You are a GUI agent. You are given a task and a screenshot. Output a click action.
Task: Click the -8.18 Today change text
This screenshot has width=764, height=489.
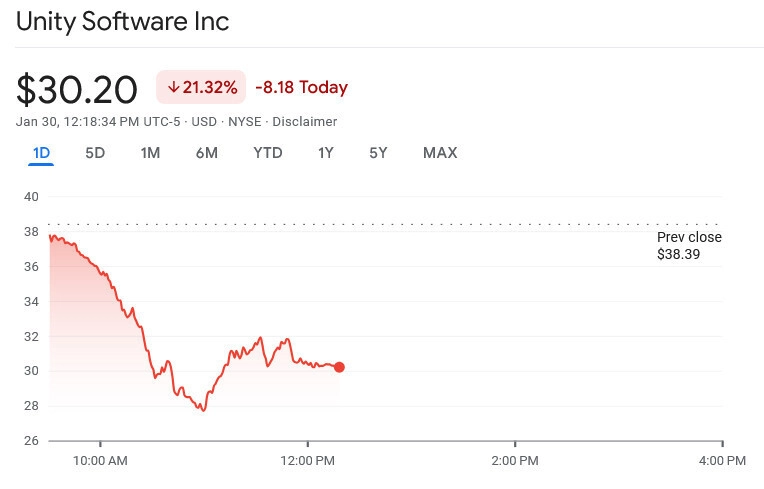tap(301, 88)
